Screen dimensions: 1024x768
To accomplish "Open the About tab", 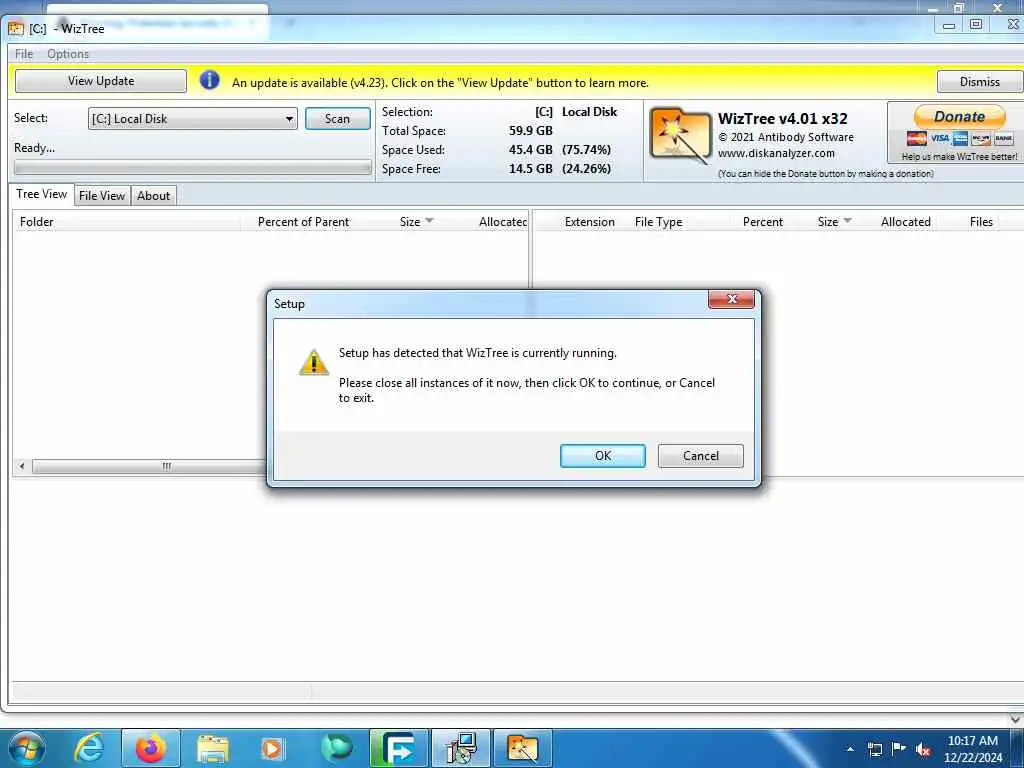I will [x=153, y=196].
